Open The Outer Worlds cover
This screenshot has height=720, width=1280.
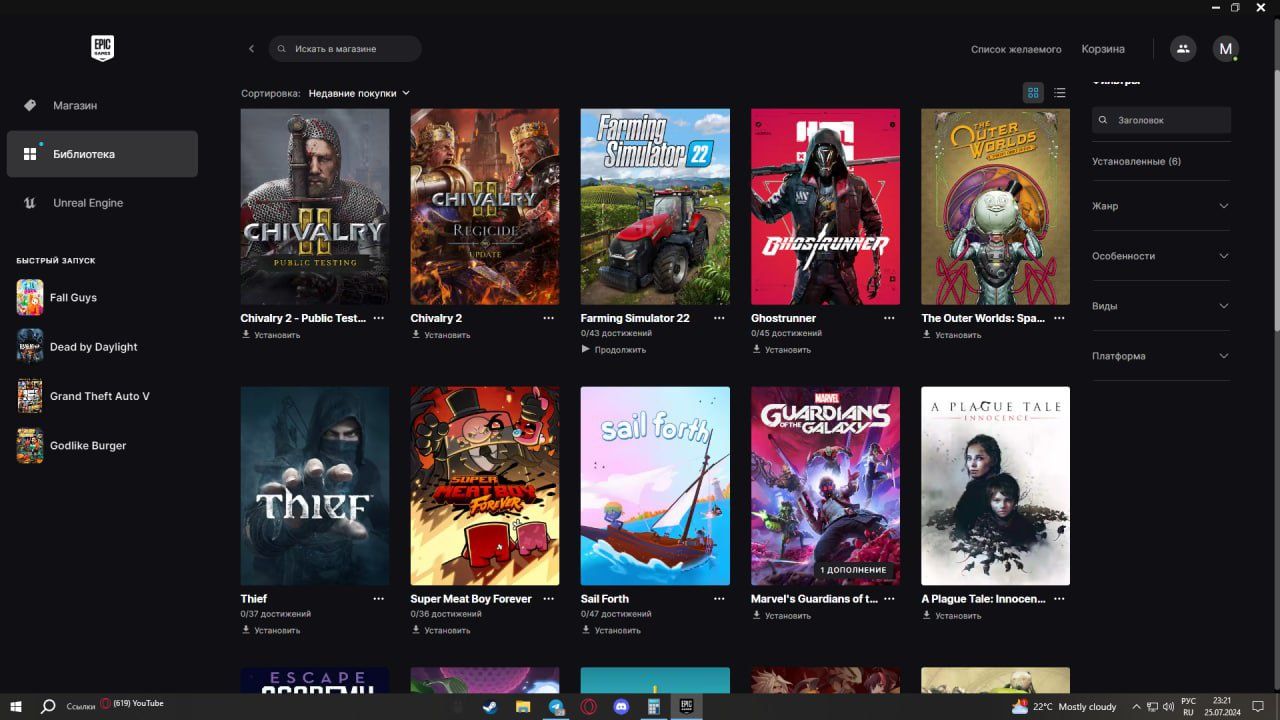(x=995, y=206)
